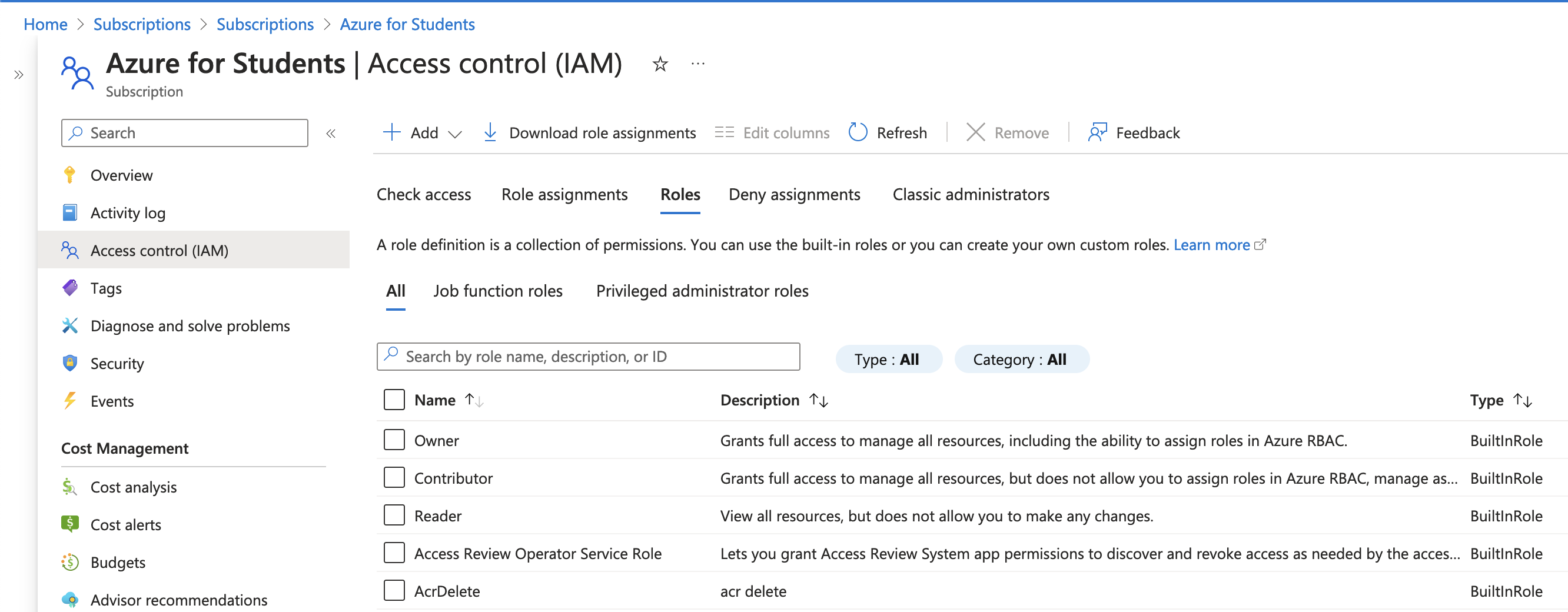Image resolution: width=1568 pixels, height=612 pixels.
Task: Open Security shield item in sidebar
Action: [x=117, y=364]
